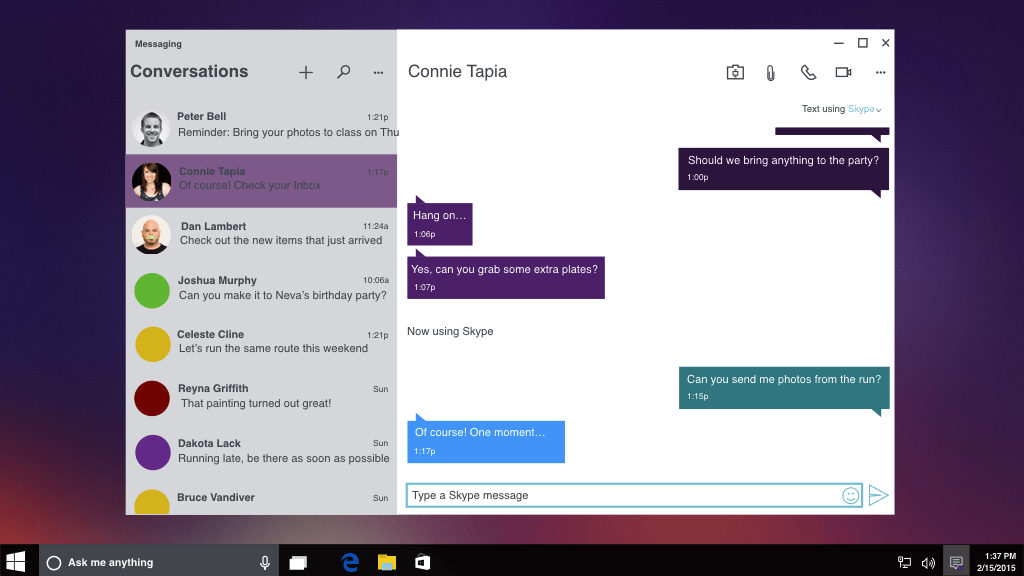Click Celeste Cline's yellow avatar
The width and height of the screenshot is (1024, 576).
coord(153,344)
